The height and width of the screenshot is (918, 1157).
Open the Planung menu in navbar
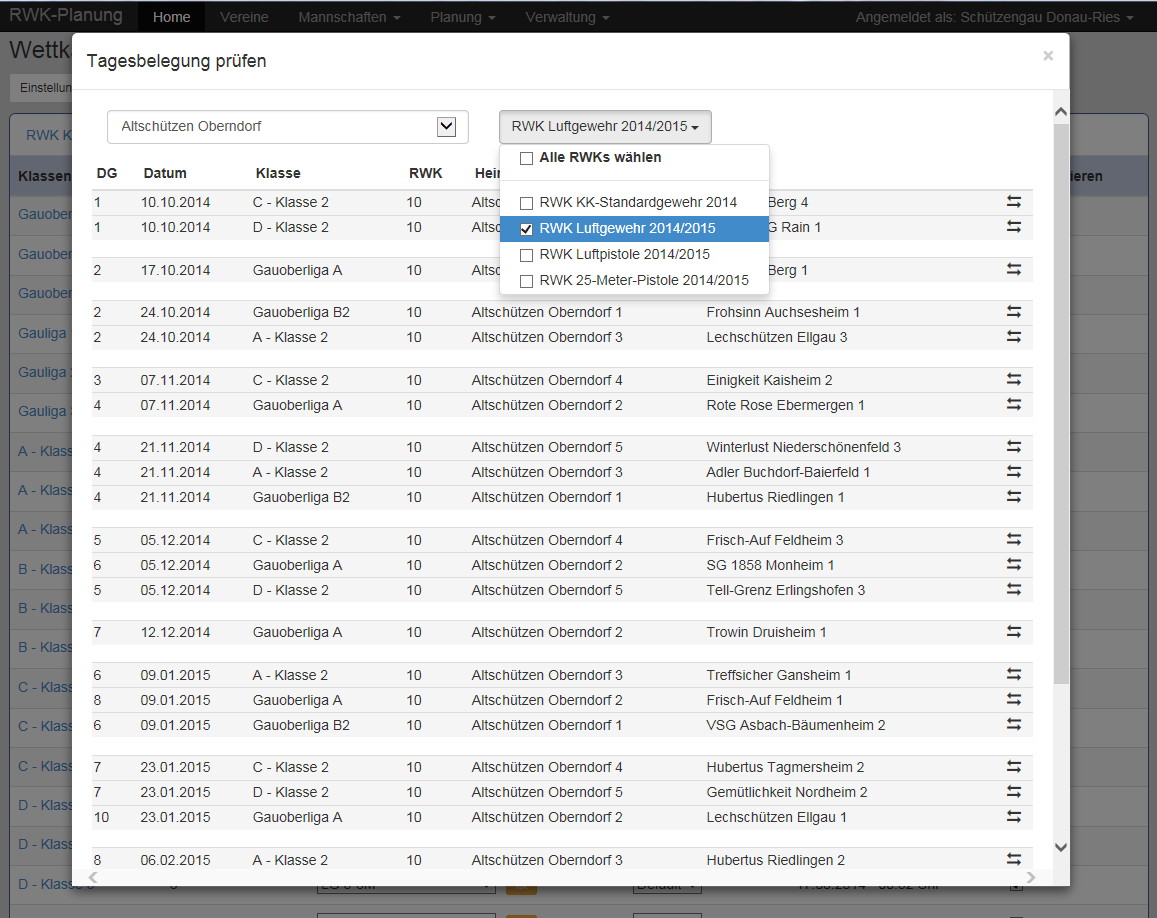tap(462, 17)
